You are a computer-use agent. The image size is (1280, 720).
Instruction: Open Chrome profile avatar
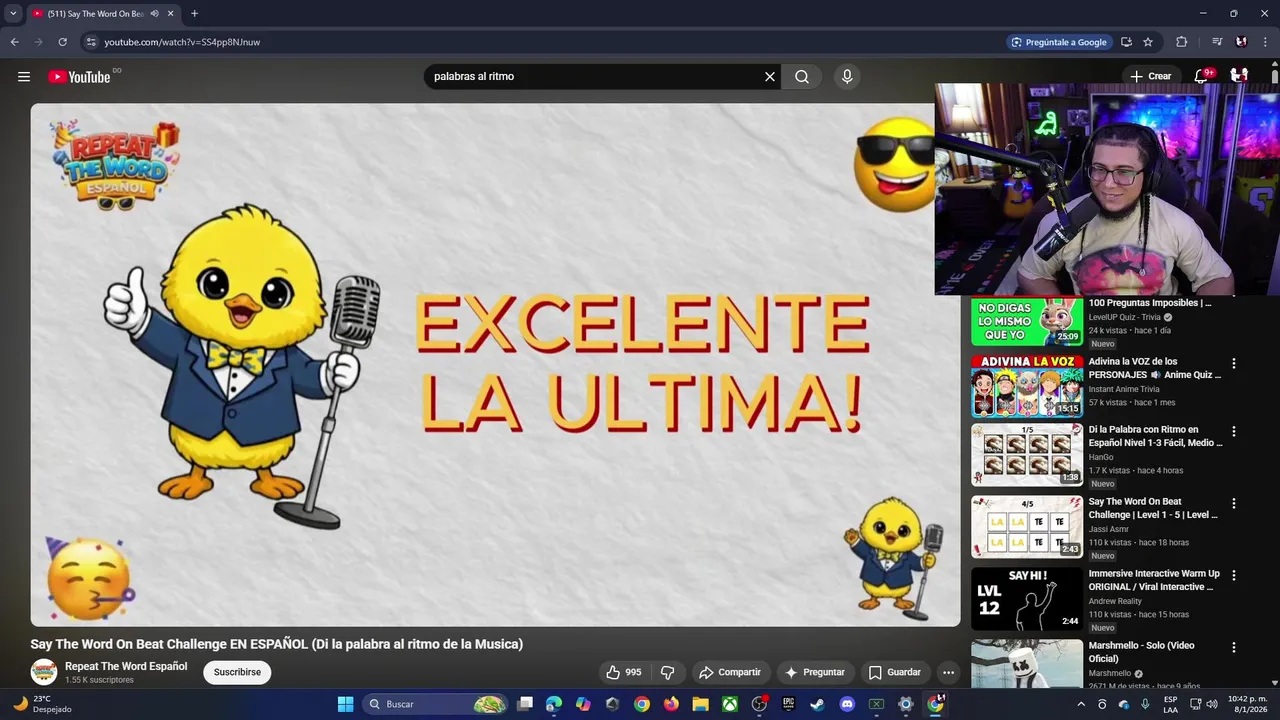coord(1241,42)
